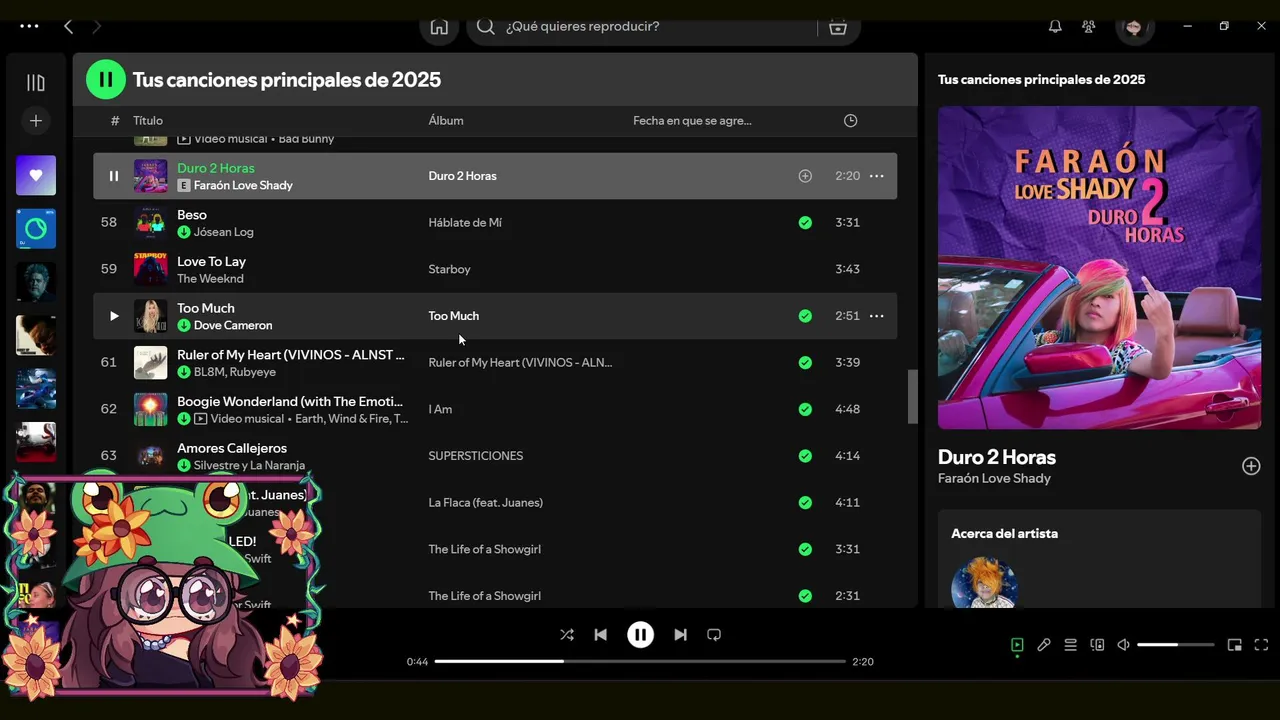Pause the Duro 2 Horas row
Viewport: 1280px width, 720px height.
(x=113, y=176)
